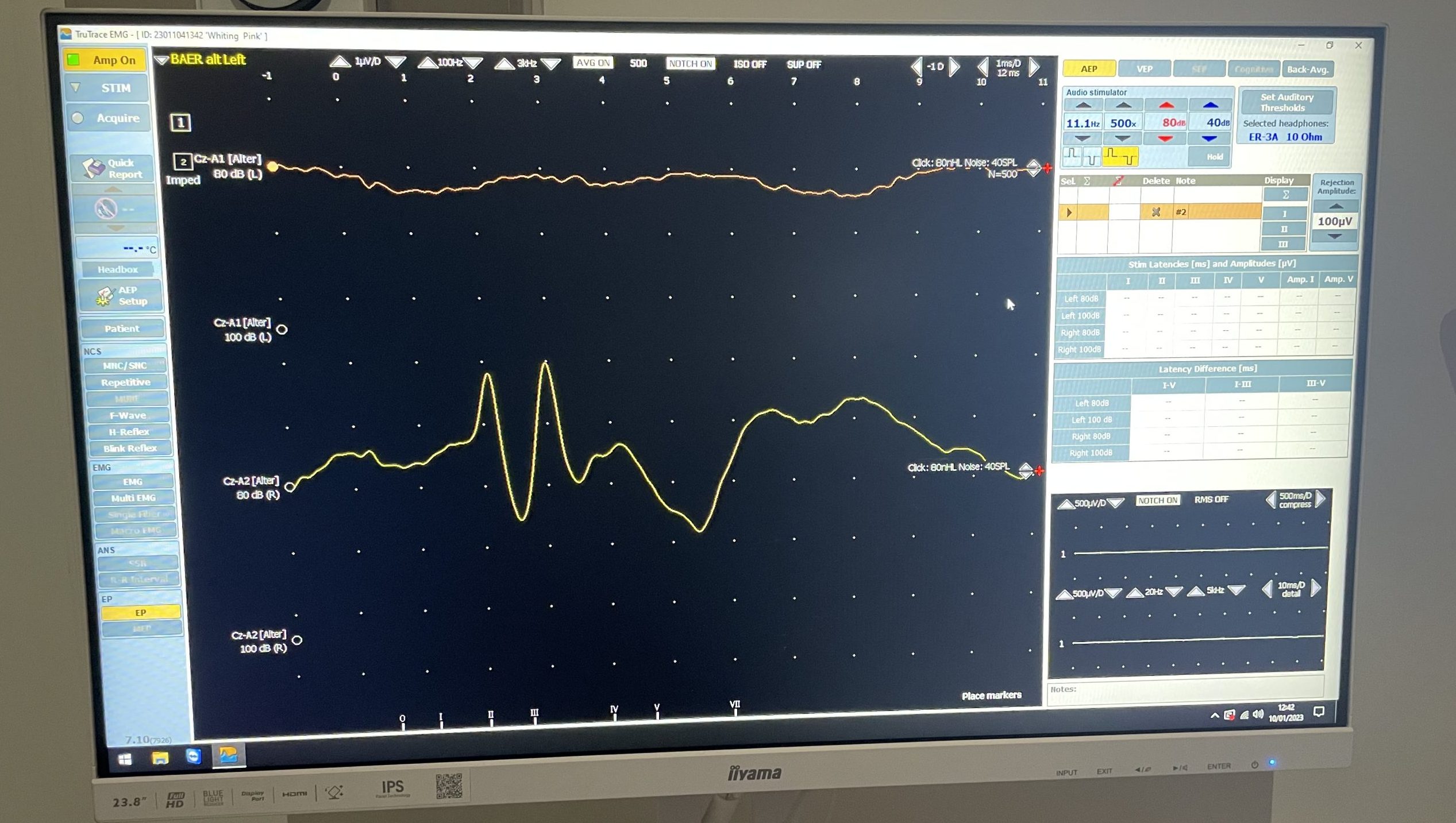Expand the STIM dropdown
Image resolution: width=1456 pixels, height=823 pixels.
click(x=76, y=88)
